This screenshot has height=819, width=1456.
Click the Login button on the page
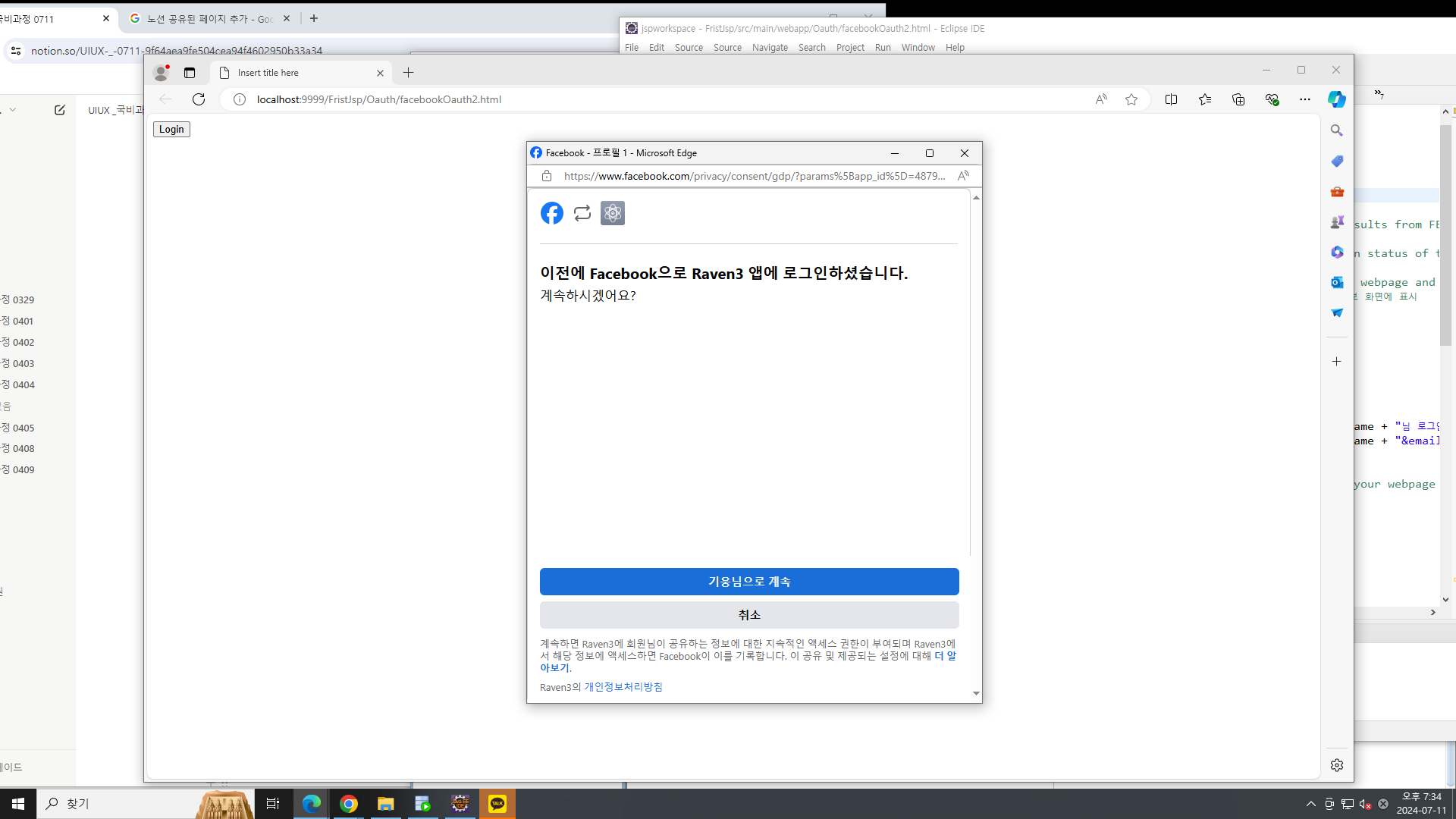tap(171, 130)
